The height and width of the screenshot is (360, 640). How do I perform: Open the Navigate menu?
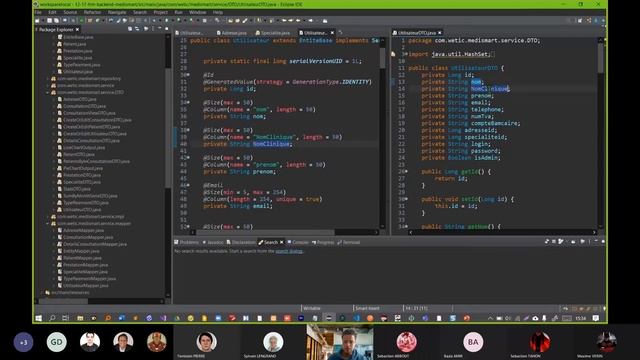click(117, 12)
